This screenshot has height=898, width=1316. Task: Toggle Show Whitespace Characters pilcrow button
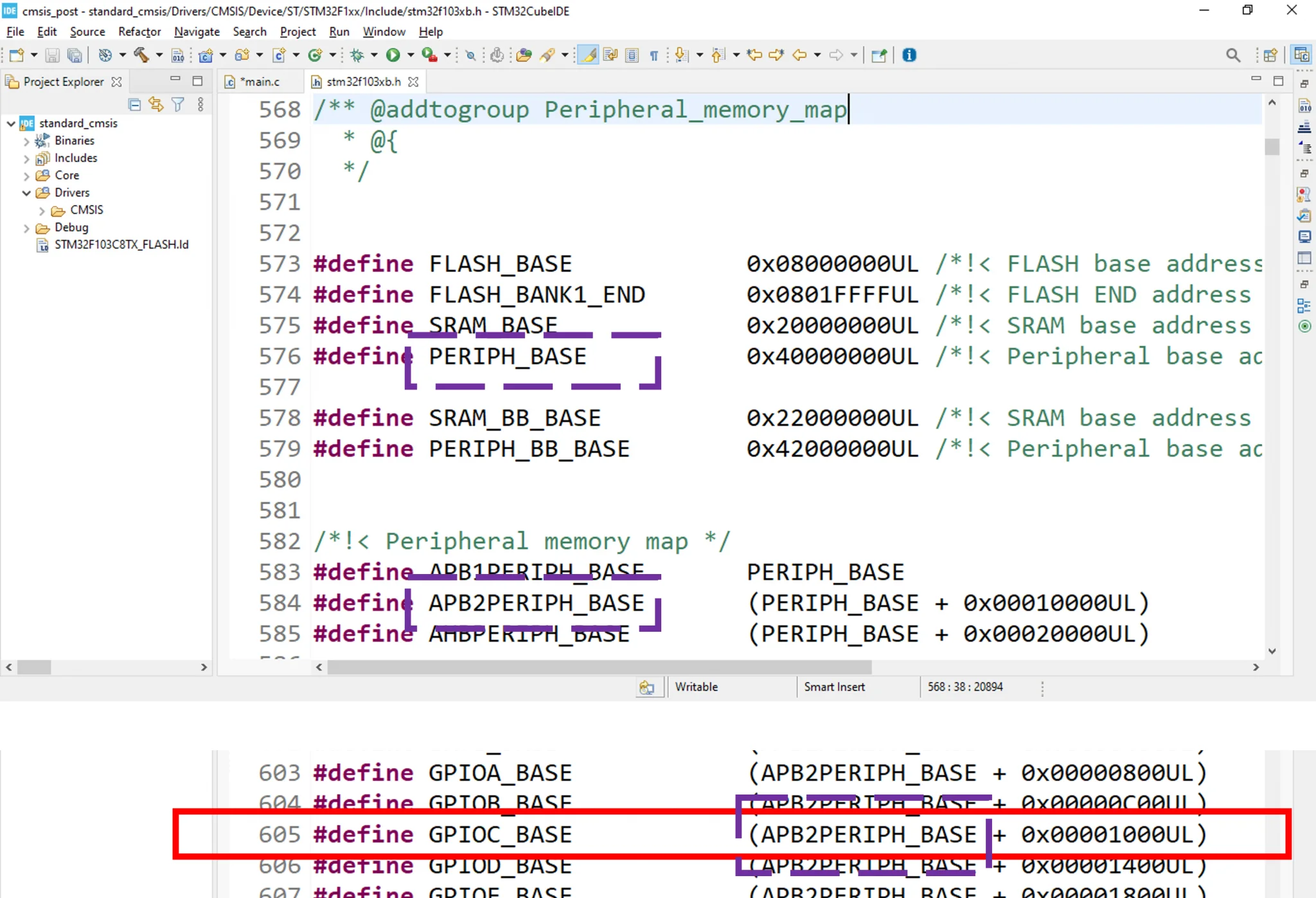654,55
